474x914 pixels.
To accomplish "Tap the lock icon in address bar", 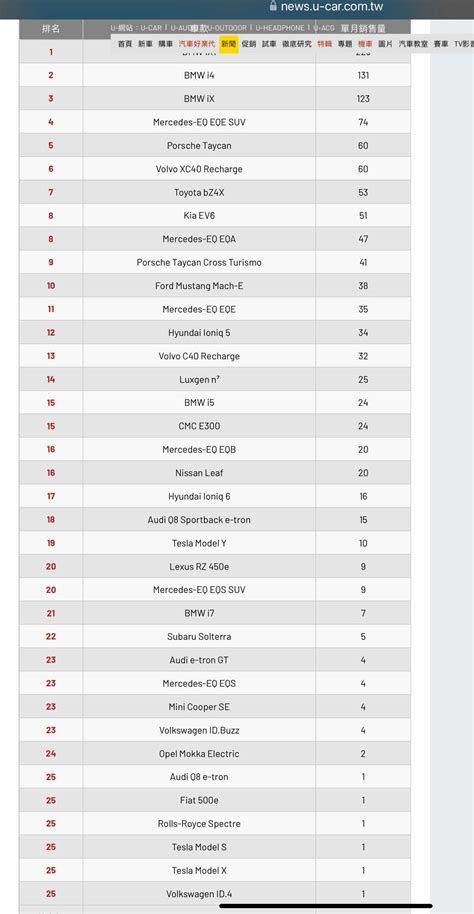I will [x=273, y=6].
